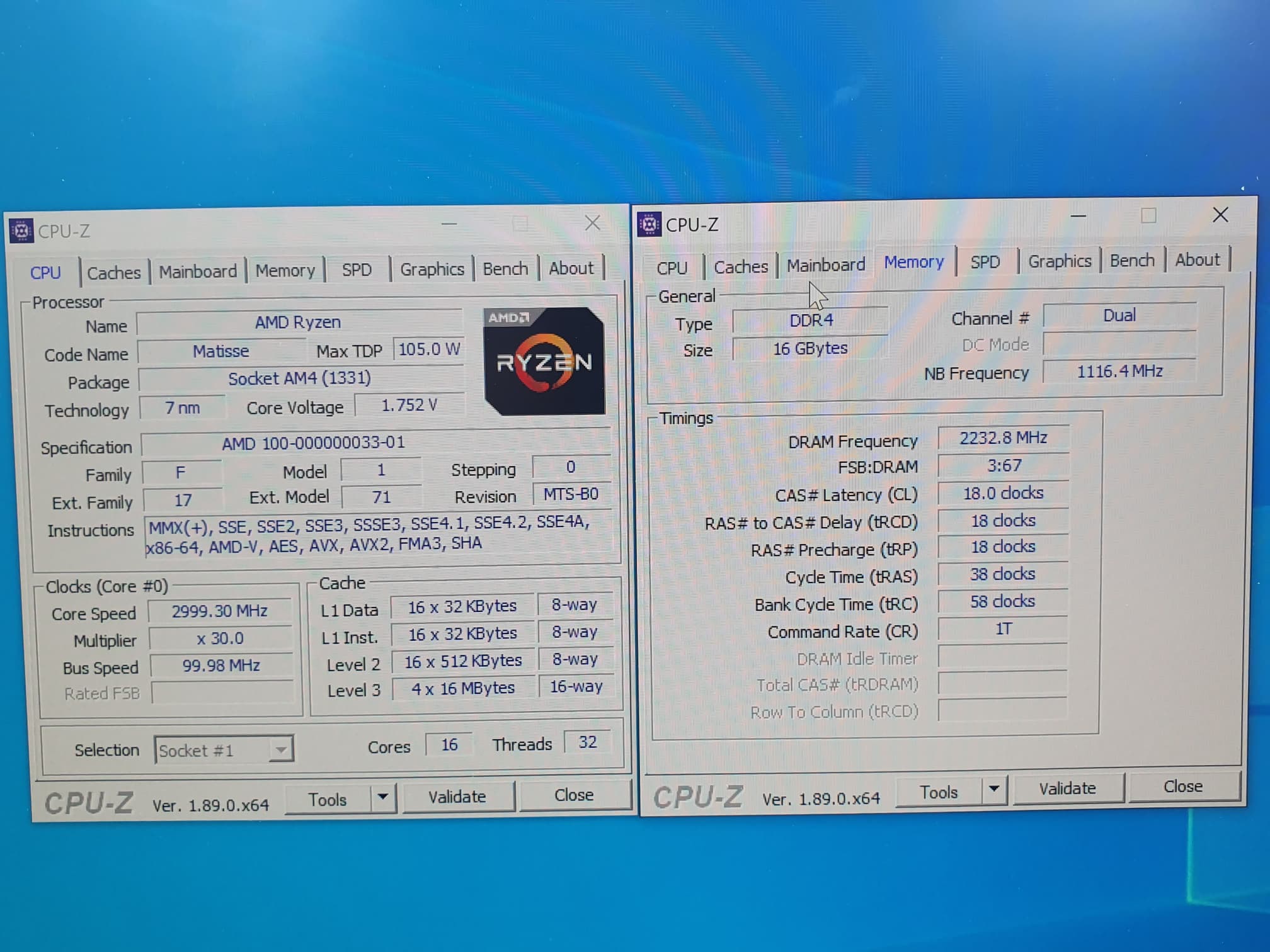Minimize the left CPU-Z window

(449, 224)
